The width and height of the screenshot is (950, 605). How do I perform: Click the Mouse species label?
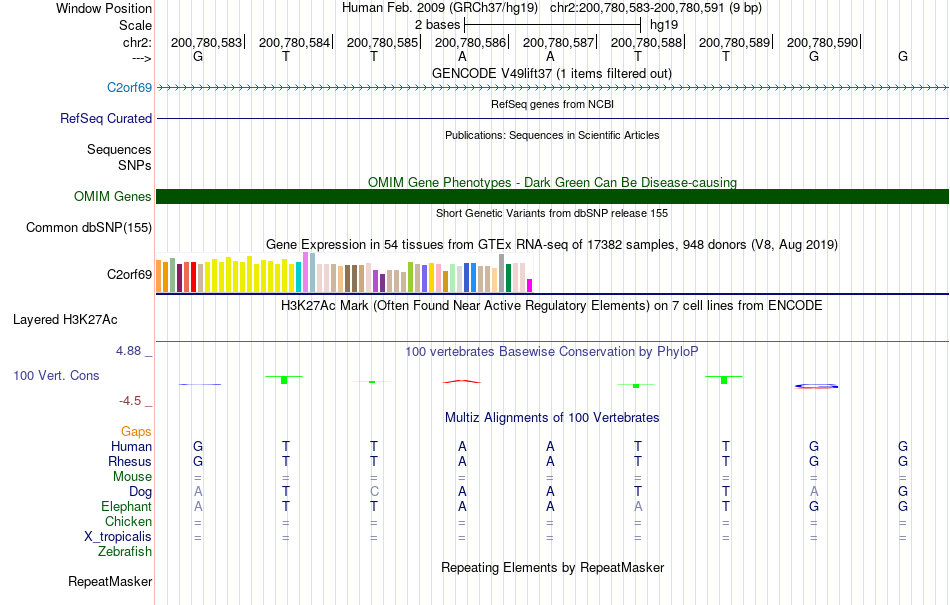point(132,477)
